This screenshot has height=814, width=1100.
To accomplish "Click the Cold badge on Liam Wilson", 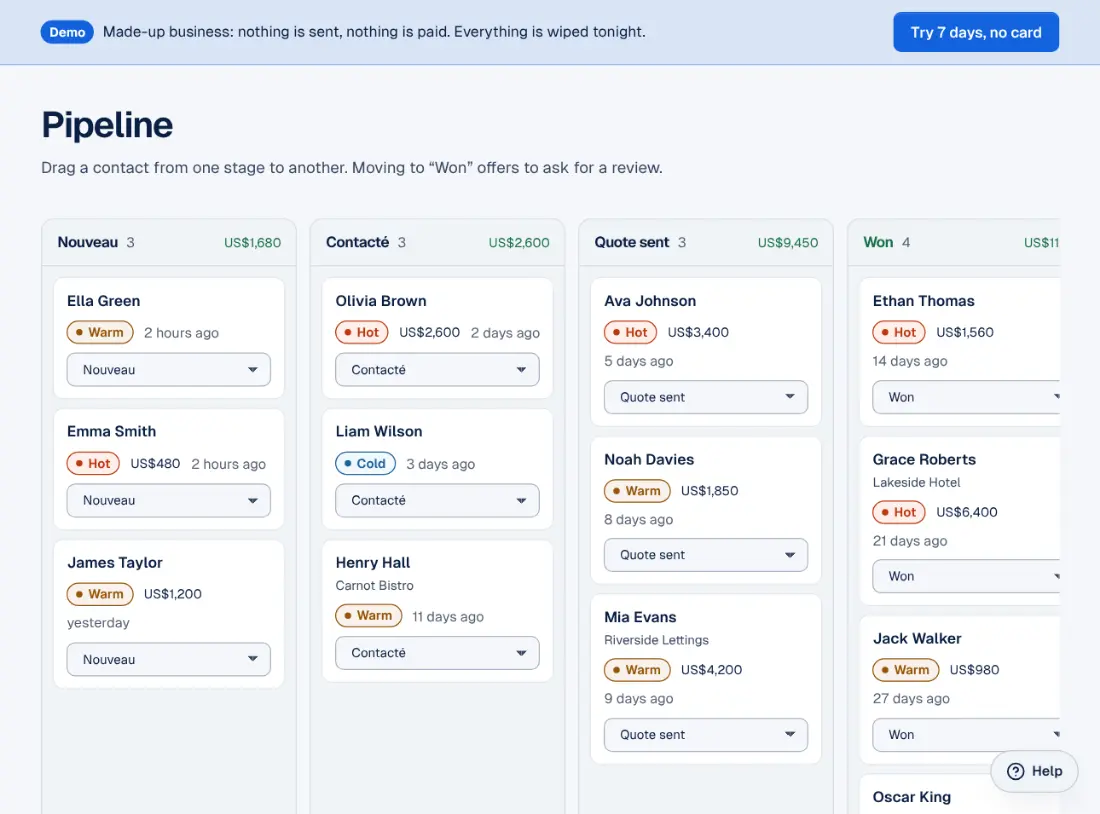I will [x=365, y=464].
